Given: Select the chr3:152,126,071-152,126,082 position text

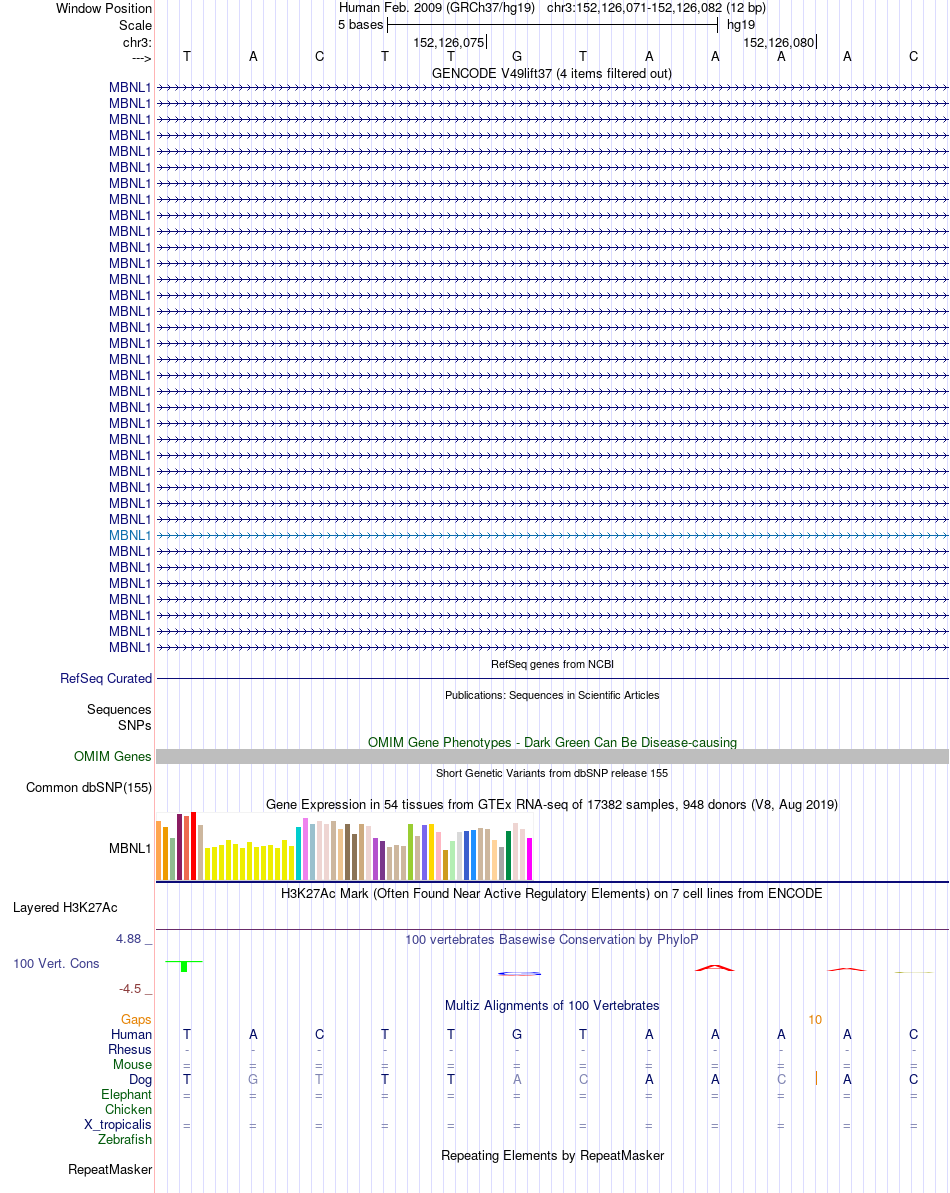Looking at the screenshot, I should pos(656,8).
